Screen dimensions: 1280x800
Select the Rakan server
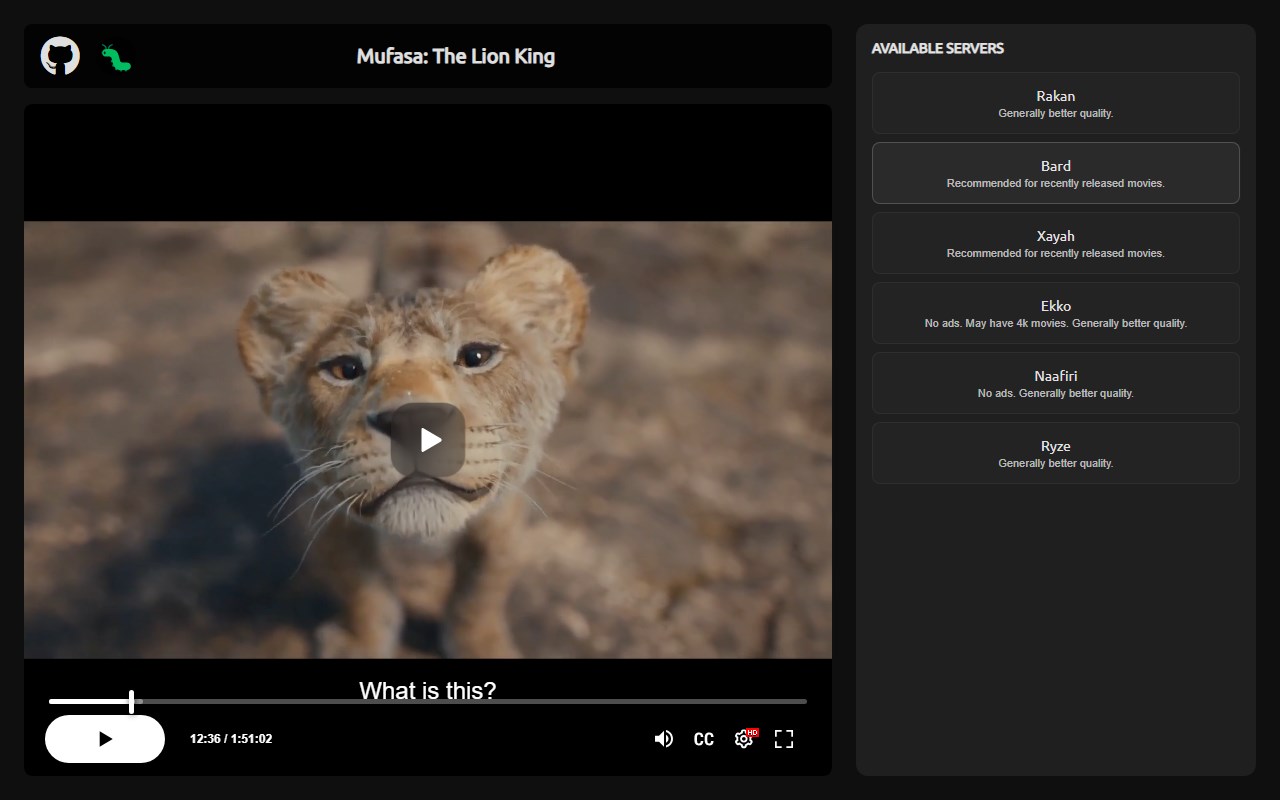pos(1056,103)
